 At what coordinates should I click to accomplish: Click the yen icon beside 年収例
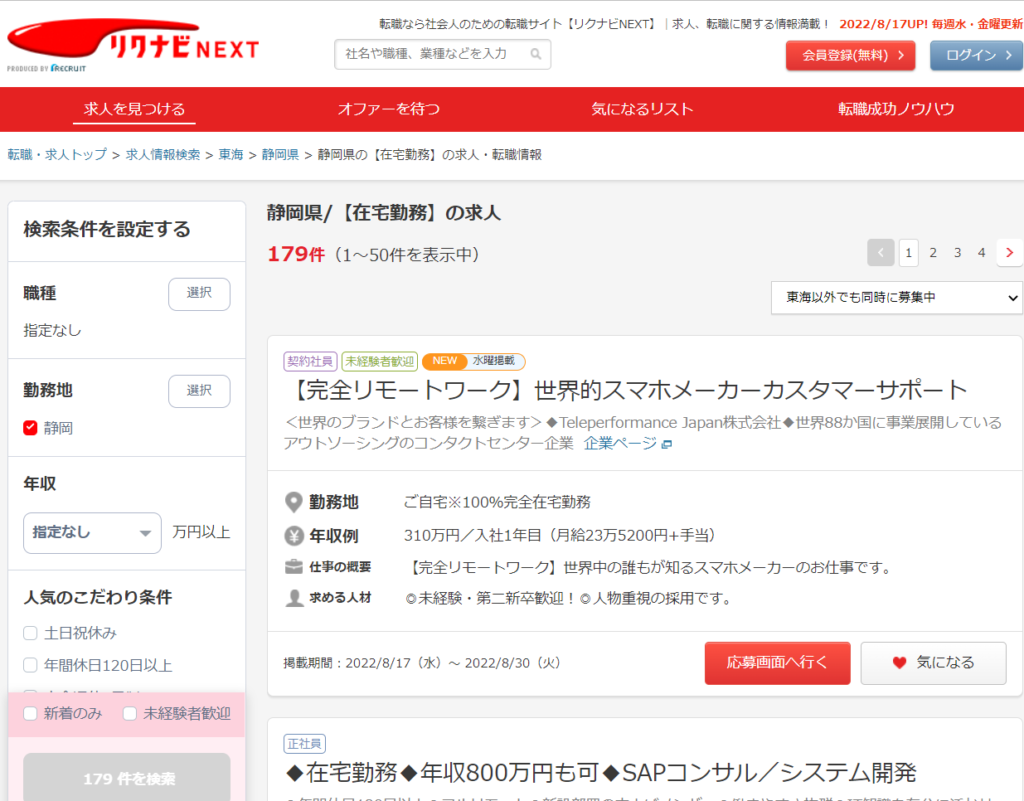point(294,536)
